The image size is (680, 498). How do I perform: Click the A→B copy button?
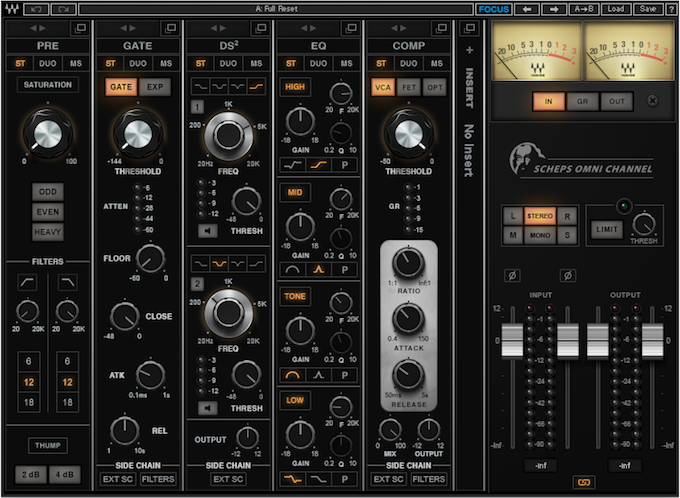click(x=584, y=9)
